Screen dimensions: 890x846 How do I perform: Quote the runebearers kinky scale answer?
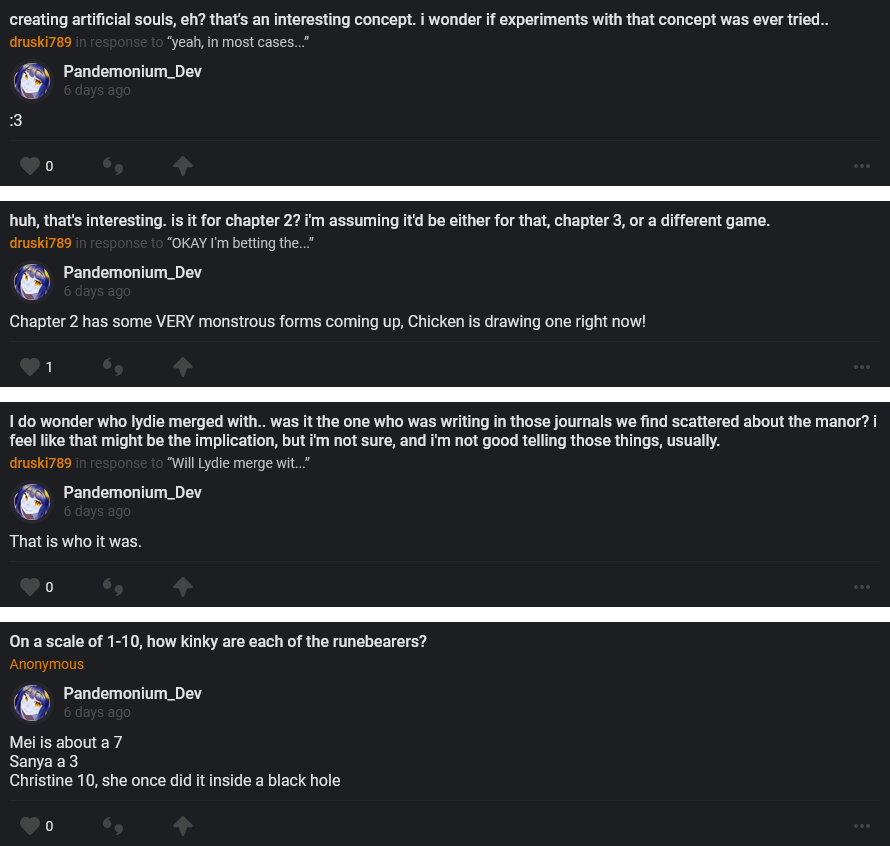pyautogui.click(x=113, y=826)
